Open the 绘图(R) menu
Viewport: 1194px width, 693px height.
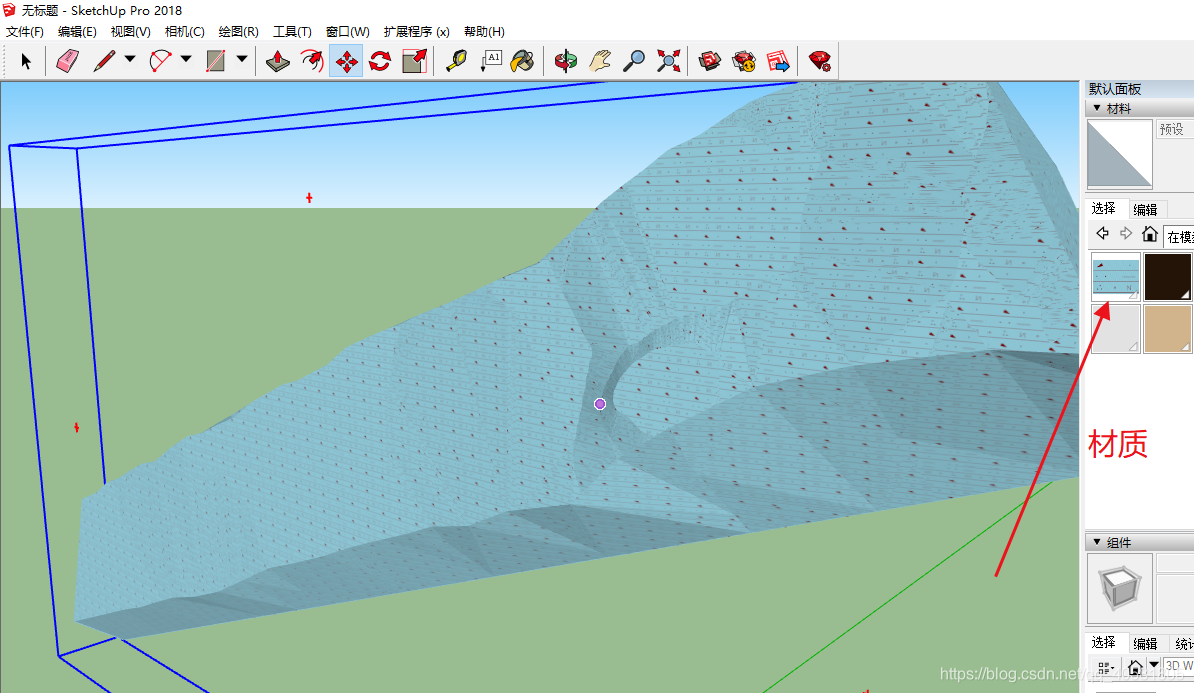pos(238,31)
